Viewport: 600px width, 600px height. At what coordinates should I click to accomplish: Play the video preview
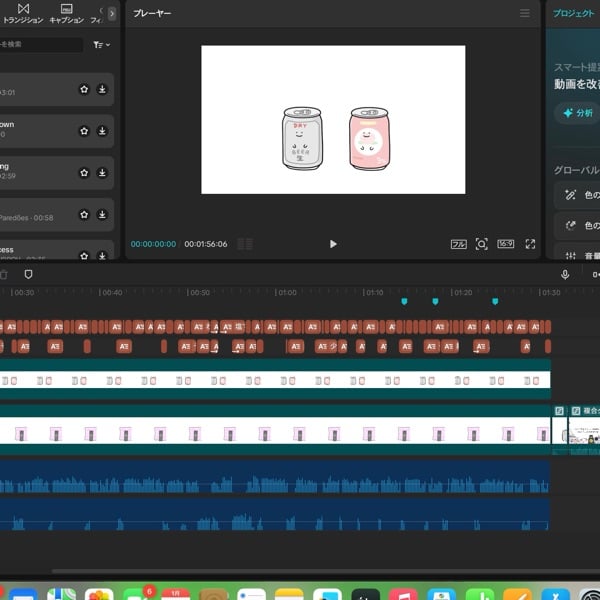click(333, 244)
